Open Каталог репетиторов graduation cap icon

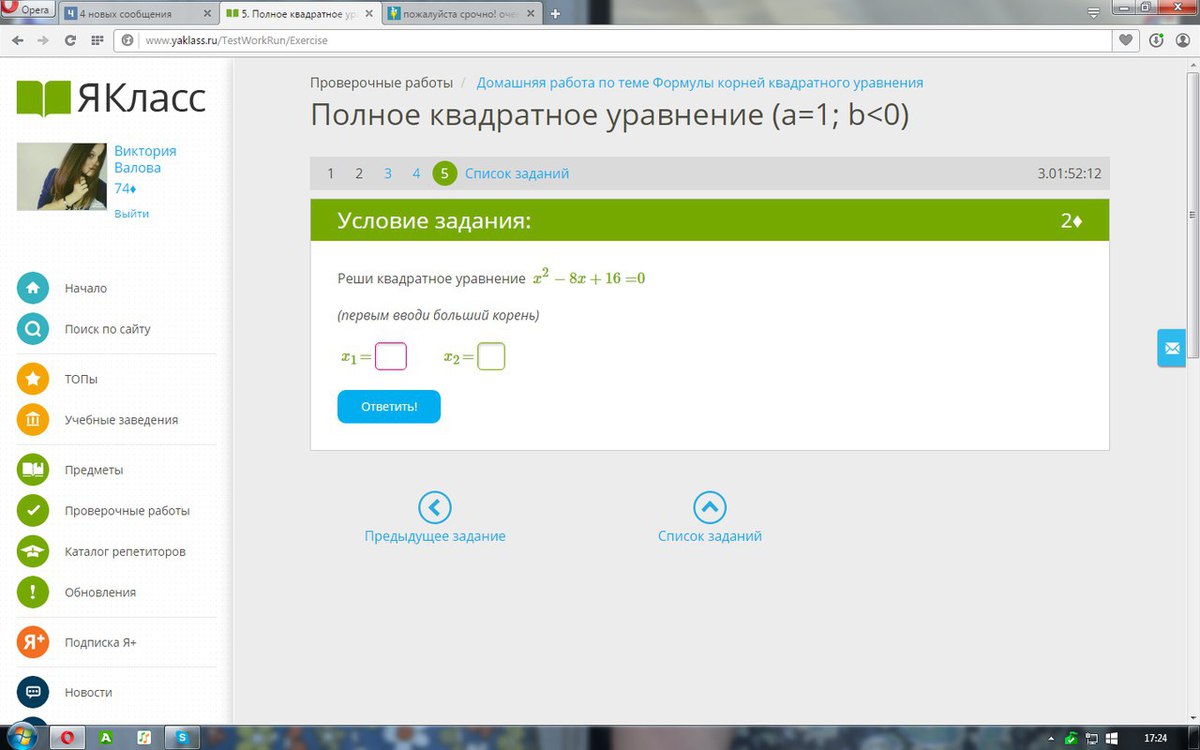pos(32,551)
